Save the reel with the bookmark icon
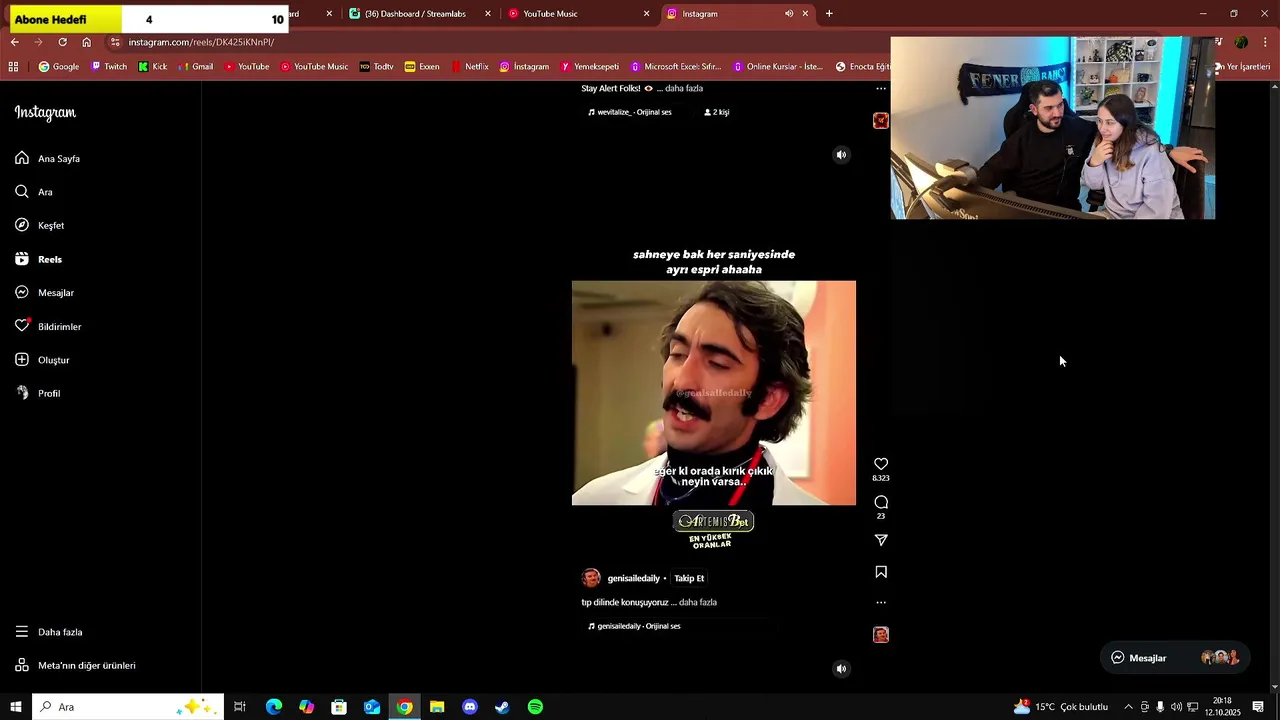 coord(881,572)
